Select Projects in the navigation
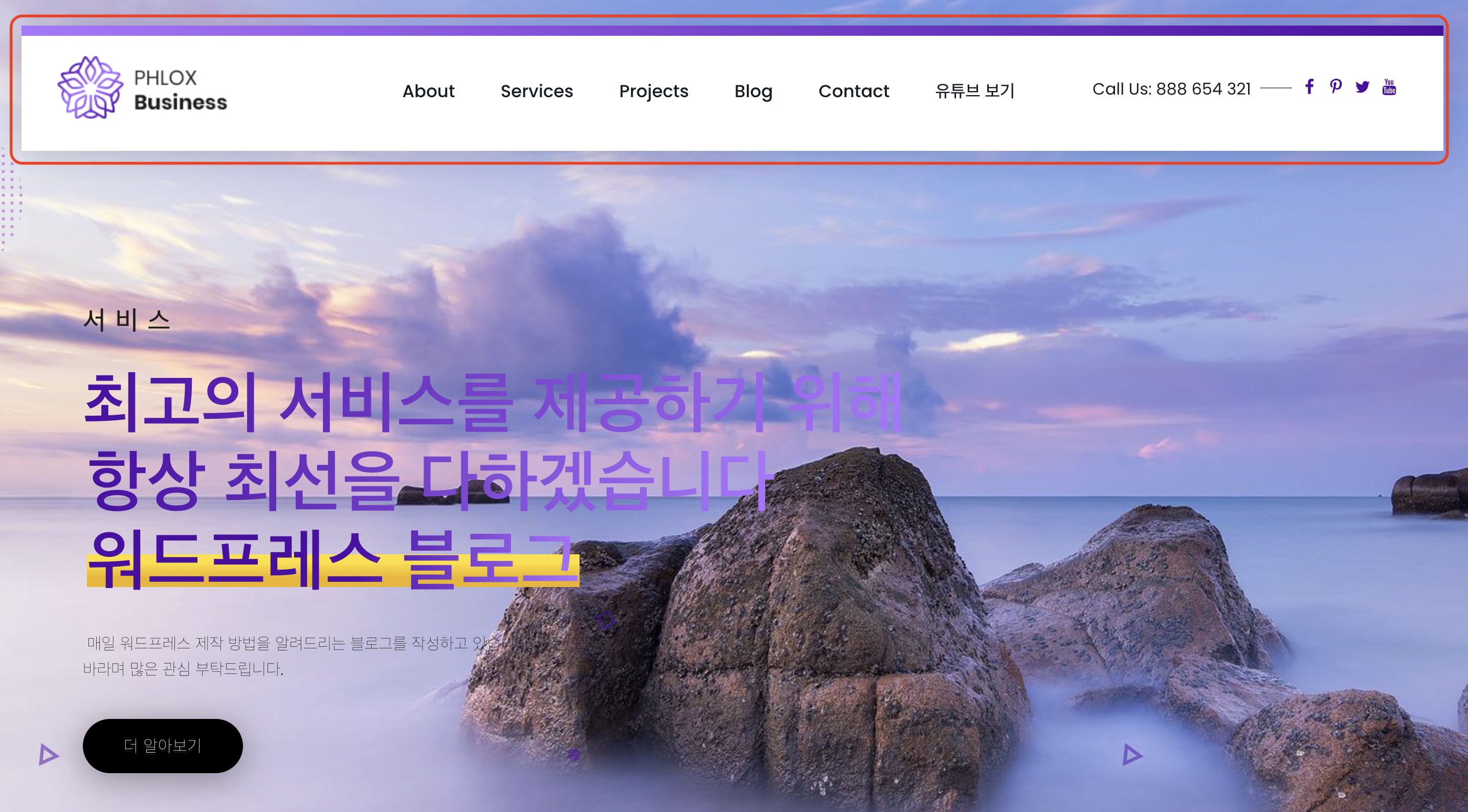The width and height of the screenshot is (1468, 812). click(x=654, y=91)
